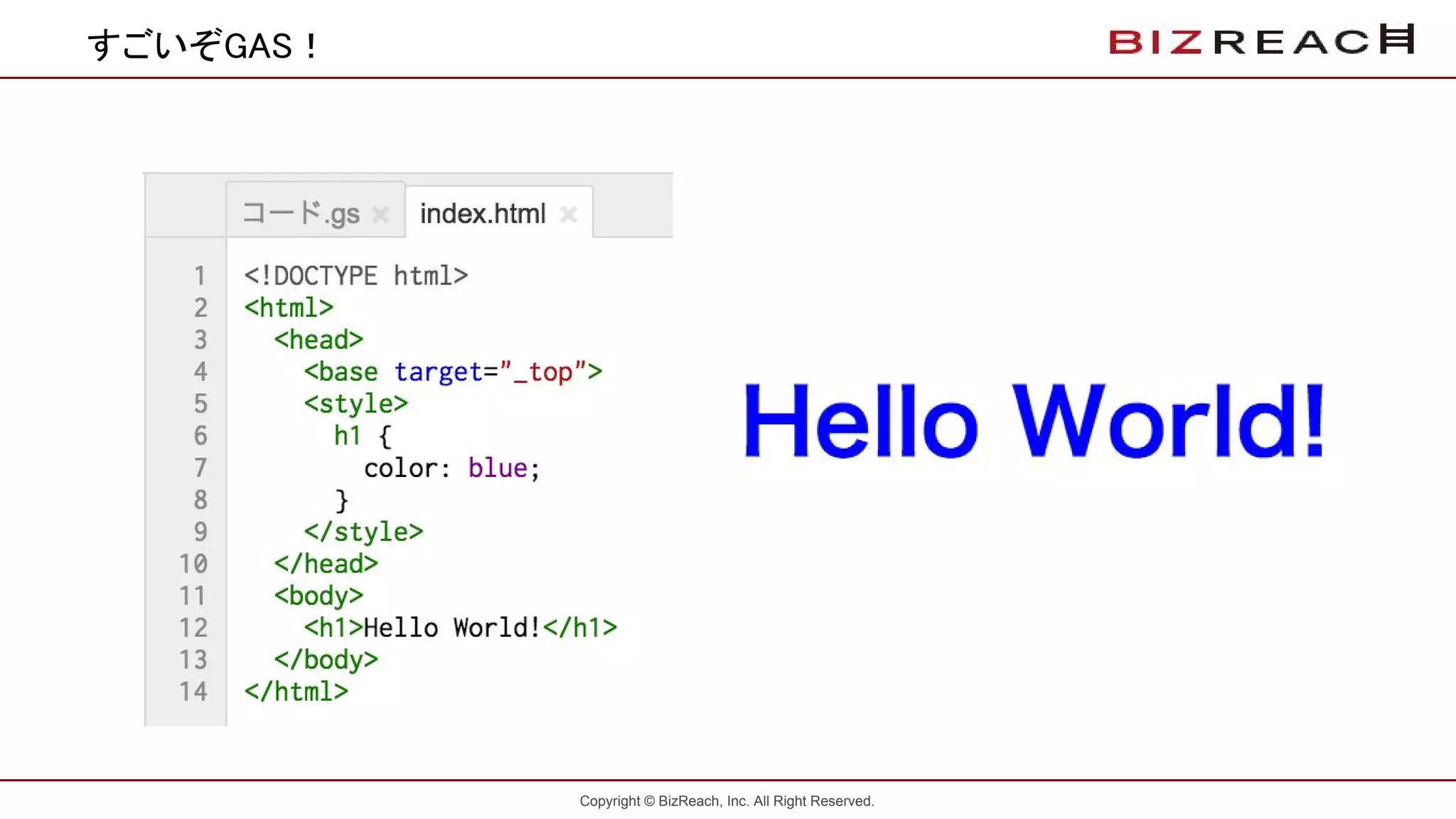Close the index.html tab
This screenshot has height=819, width=1456.
[568, 214]
